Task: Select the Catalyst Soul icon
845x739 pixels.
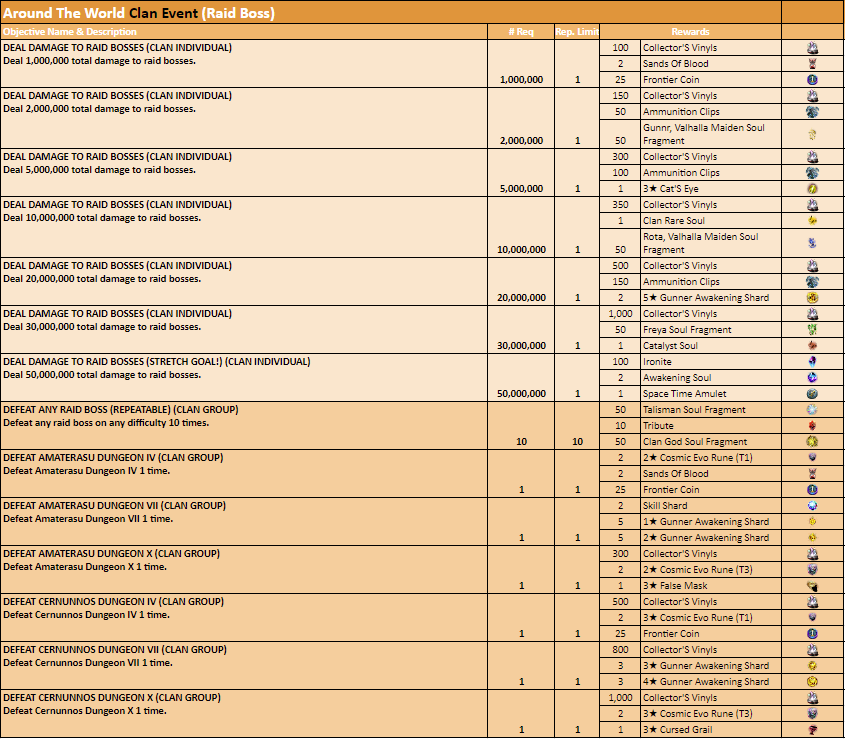Action: pyautogui.click(x=812, y=346)
